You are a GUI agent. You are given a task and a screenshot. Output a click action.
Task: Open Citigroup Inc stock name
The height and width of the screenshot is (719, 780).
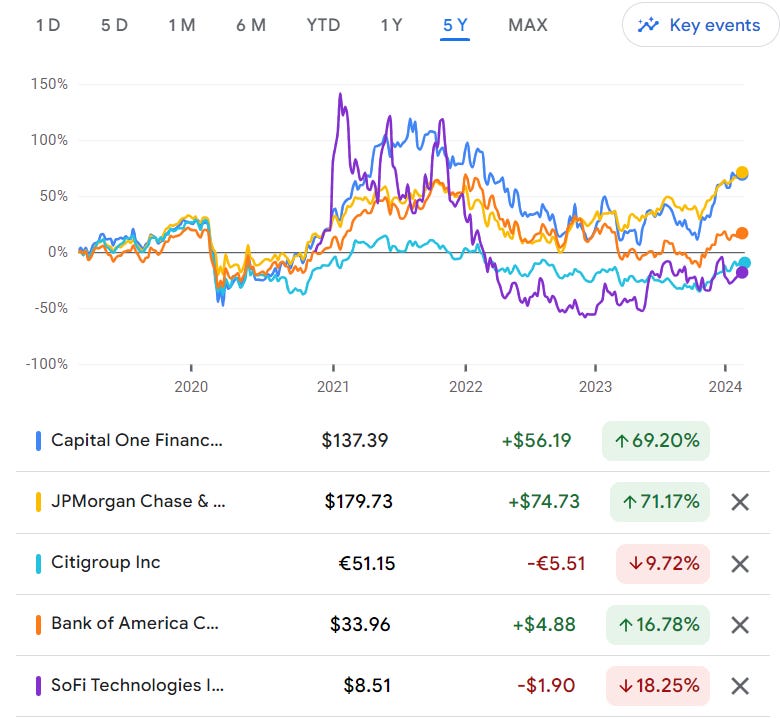(106, 562)
